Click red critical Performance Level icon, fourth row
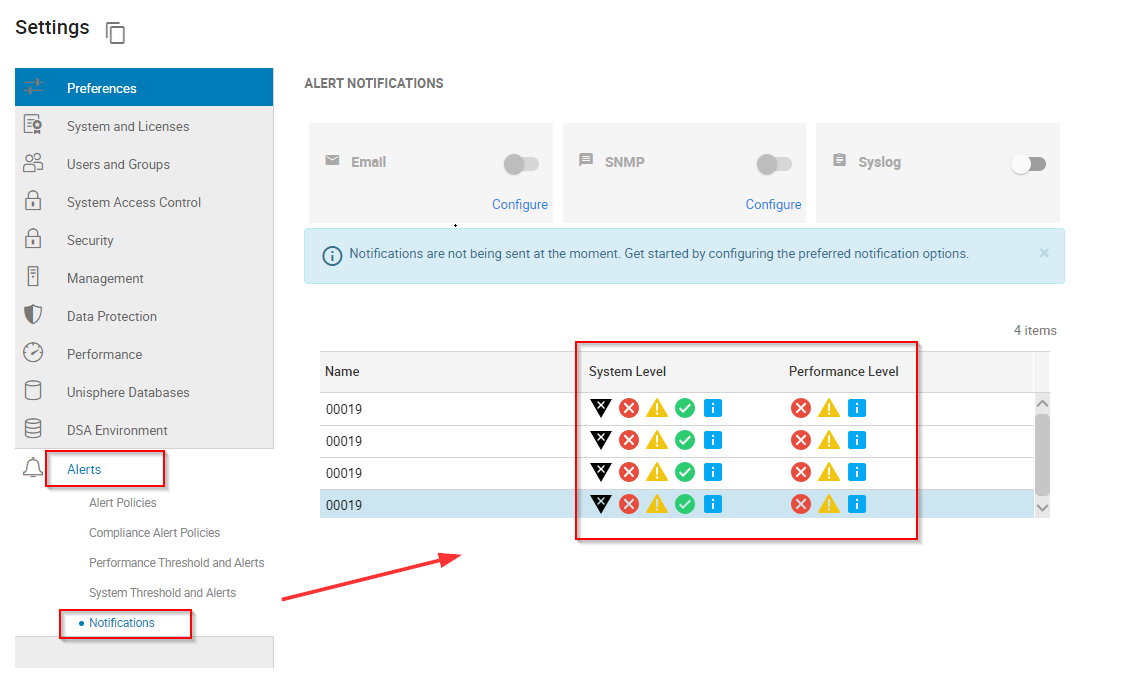The width and height of the screenshot is (1145, 673). [x=801, y=504]
